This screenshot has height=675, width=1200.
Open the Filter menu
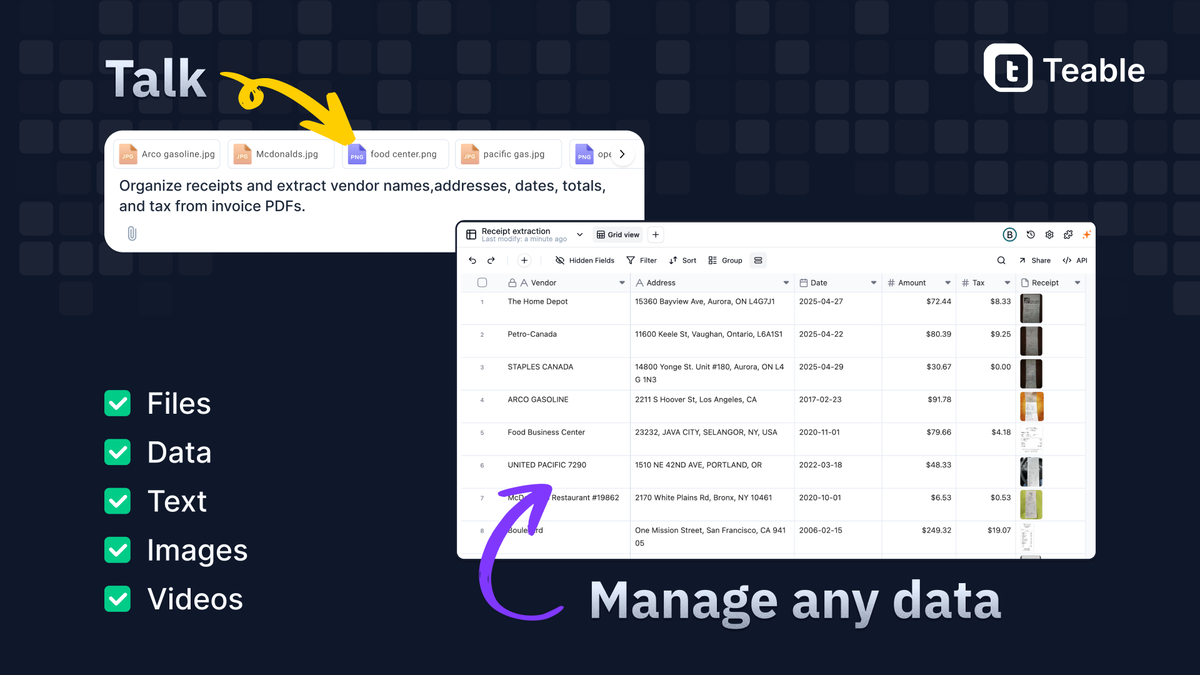(x=642, y=260)
